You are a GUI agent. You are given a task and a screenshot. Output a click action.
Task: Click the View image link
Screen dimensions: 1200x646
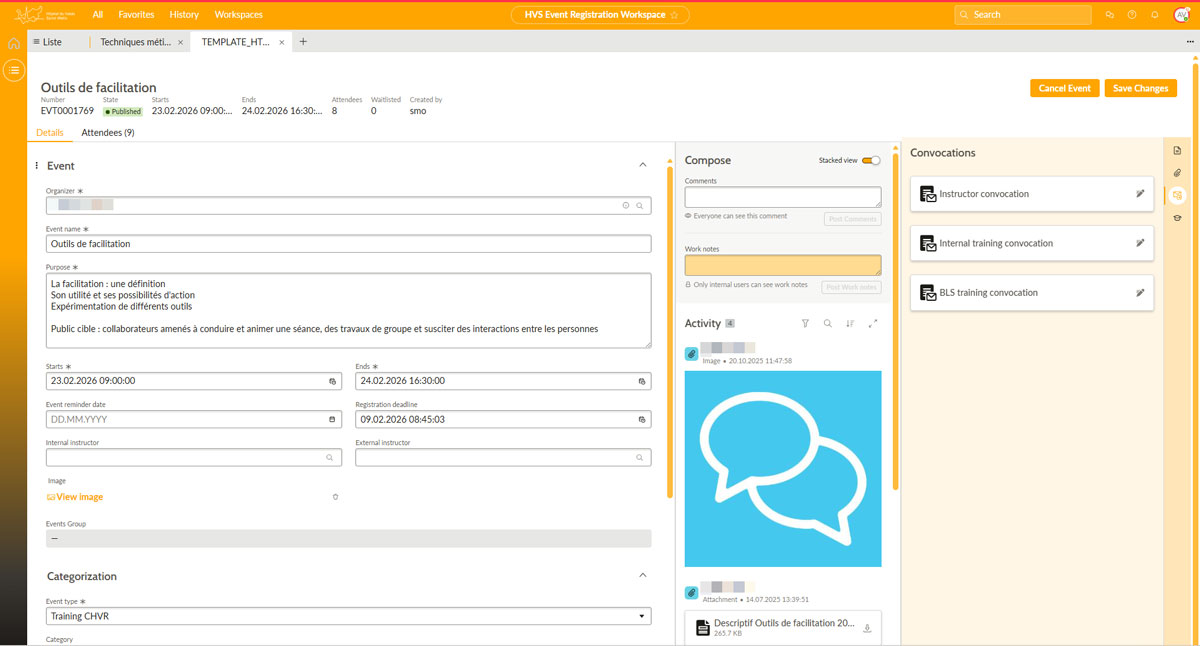pos(79,497)
